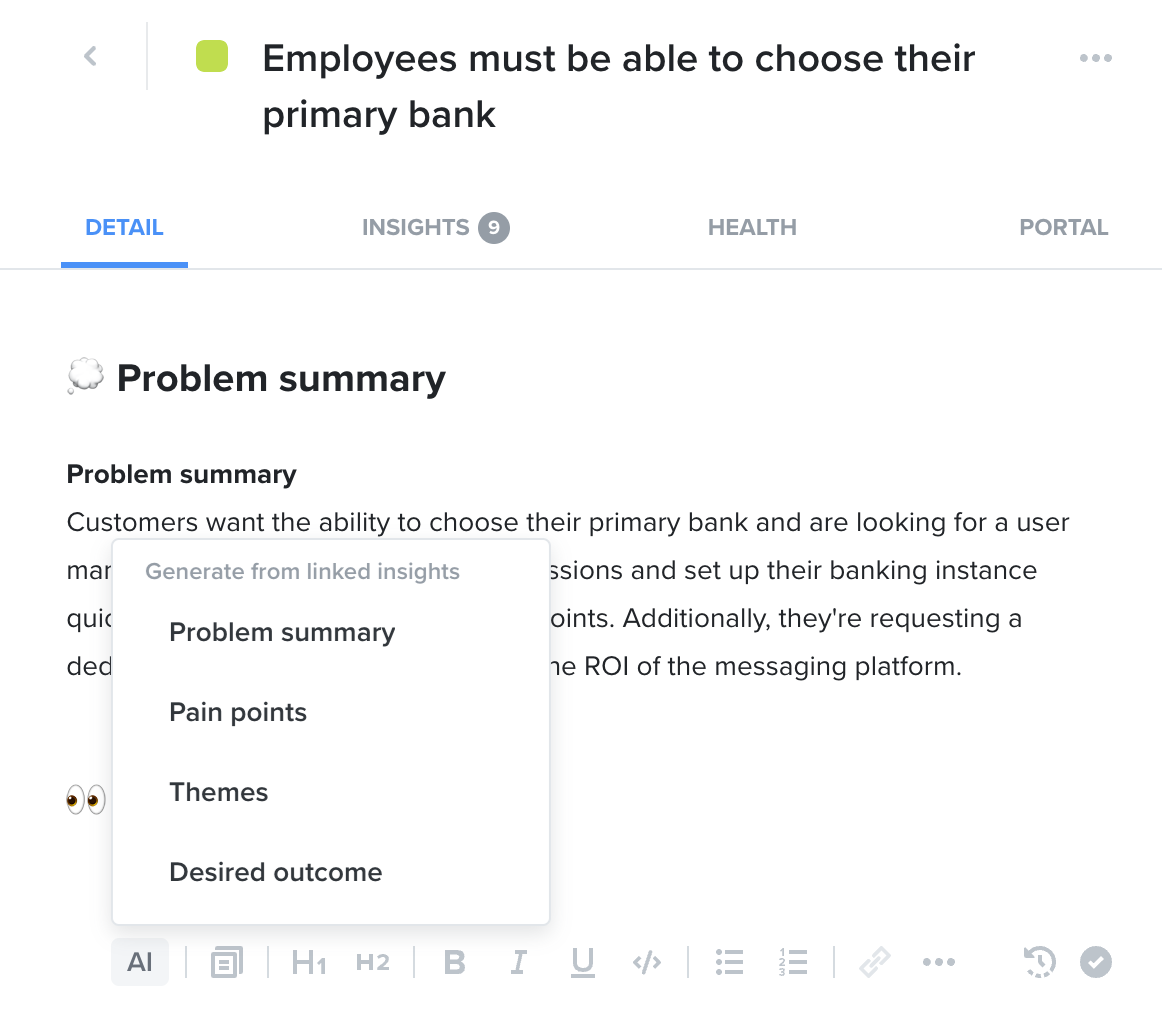Open more formatting options in the toolbar
Image resolution: width=1162 pixels, height=1014 pixels.
(x=939, y=962)
